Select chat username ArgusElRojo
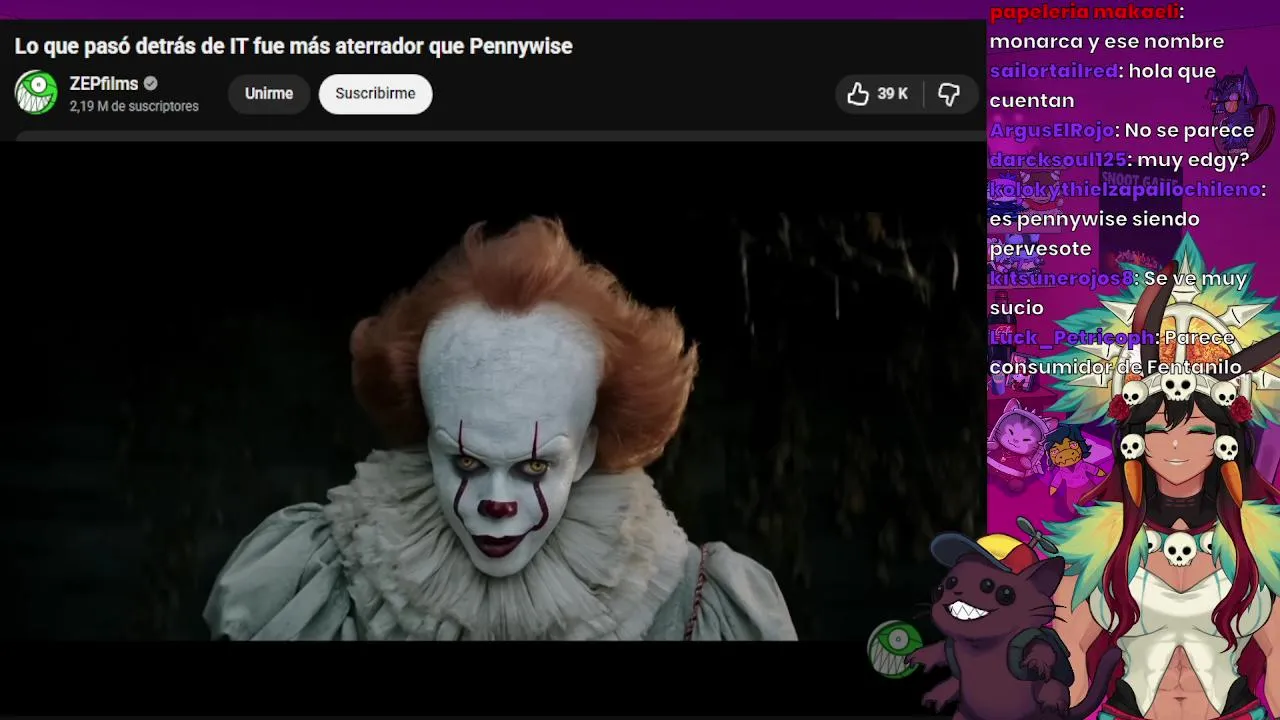The width and height of the screenshot is (1280, 720). (1051, 130)
